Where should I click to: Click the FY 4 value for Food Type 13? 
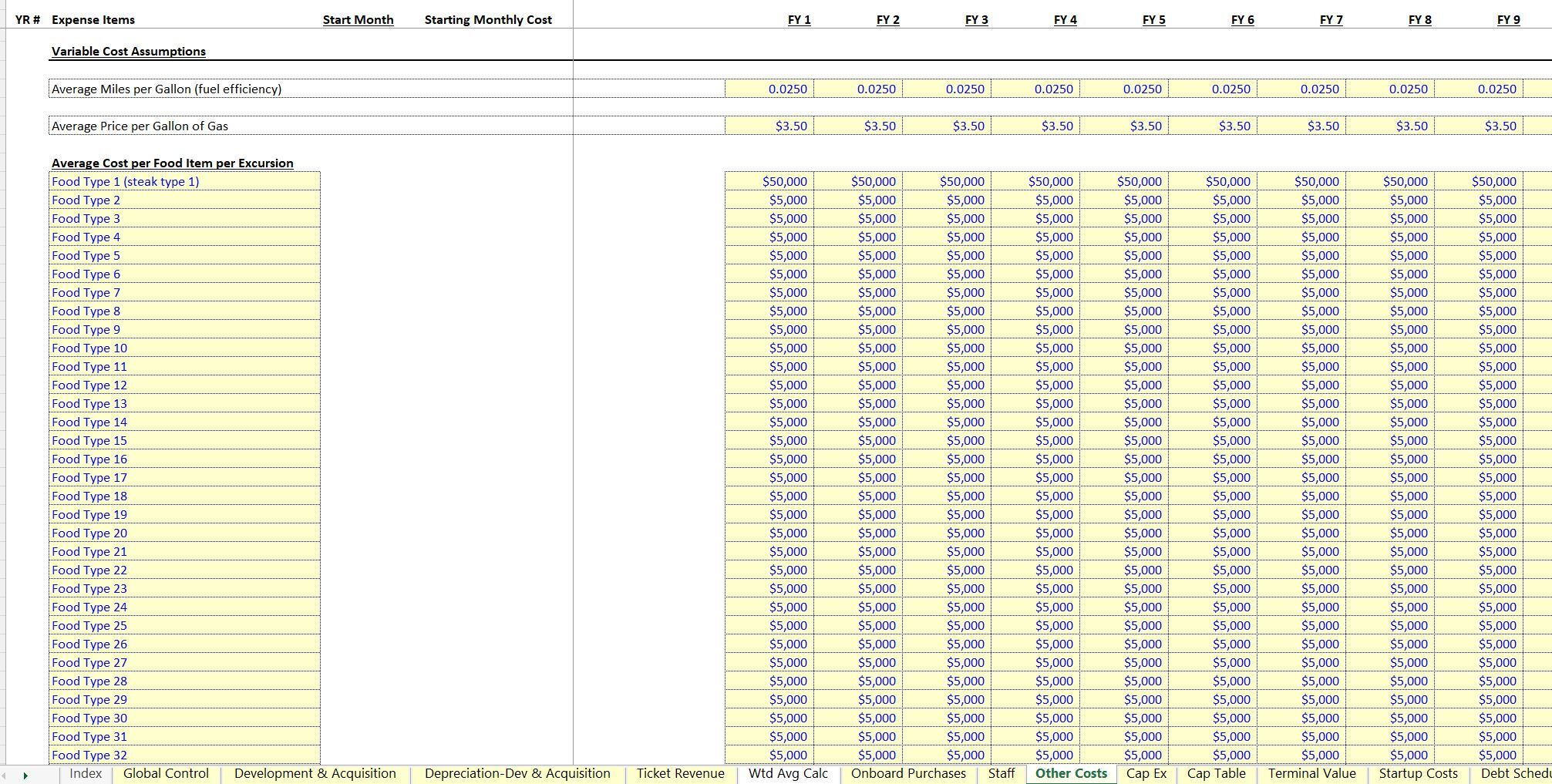tap(1035, 403)
